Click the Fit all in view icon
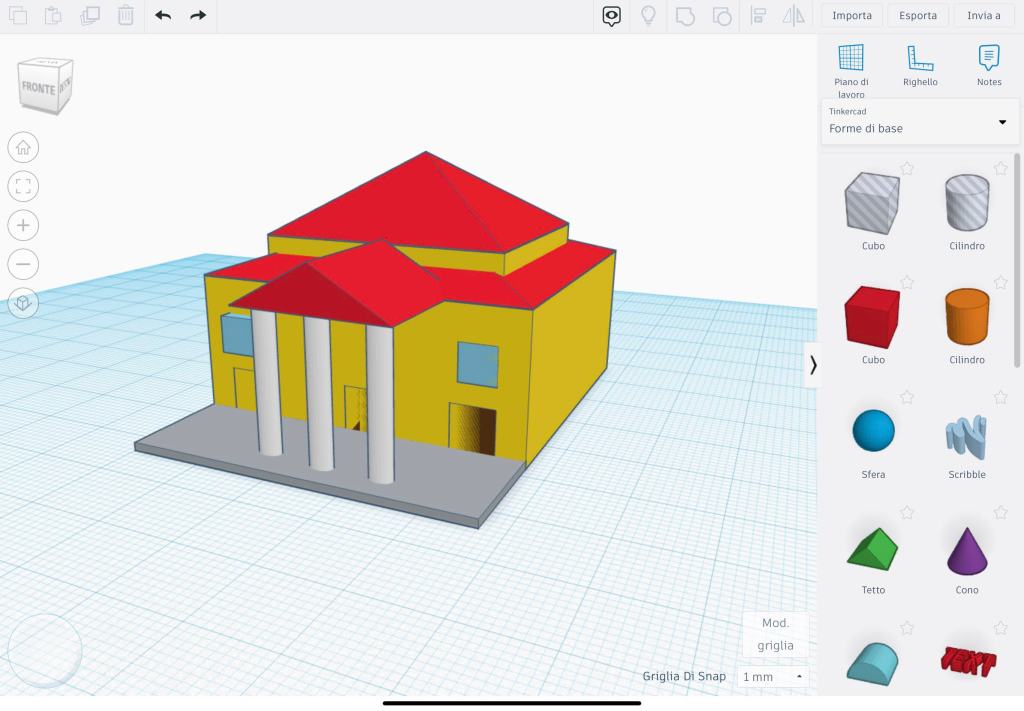 click(23, 186)
